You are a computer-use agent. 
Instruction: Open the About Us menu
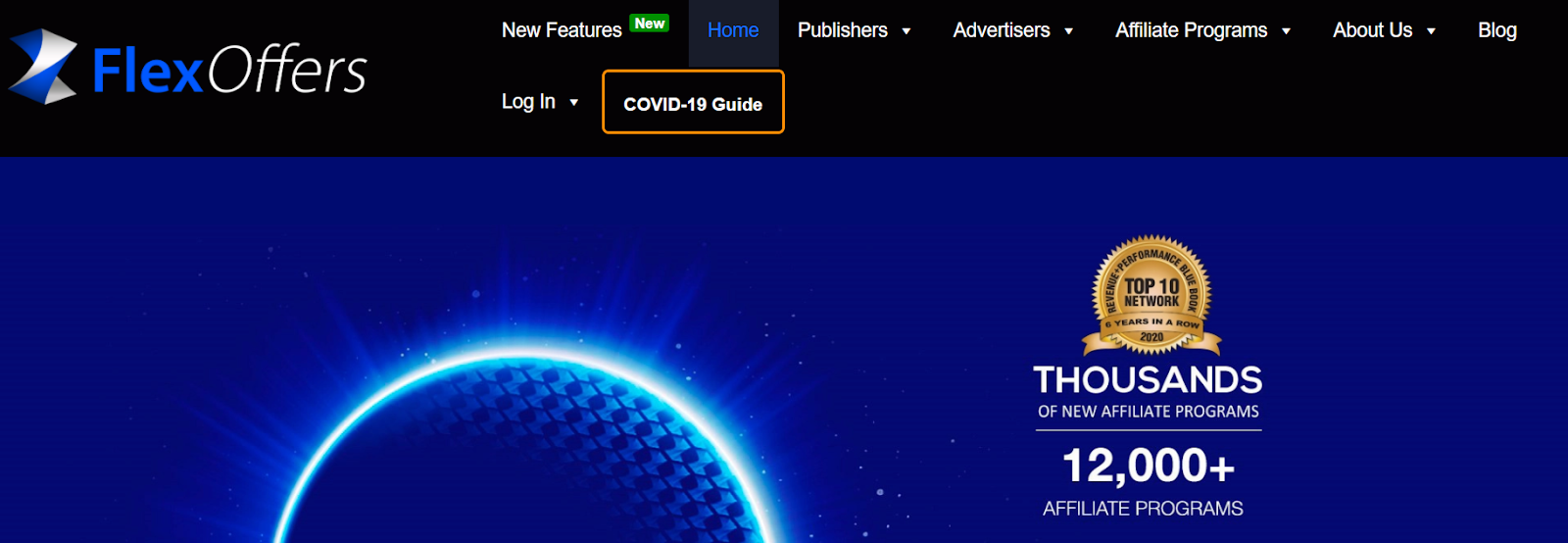coord(1372,30)
